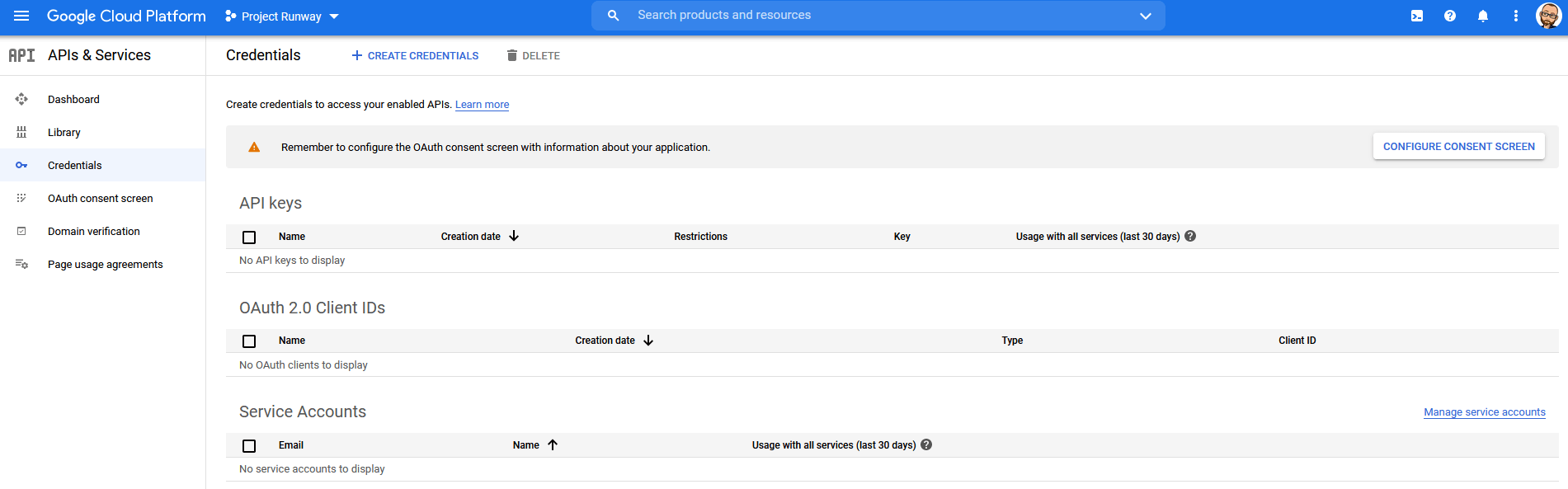Click the Service Accounts usage help icon

(x=926, y=444)
